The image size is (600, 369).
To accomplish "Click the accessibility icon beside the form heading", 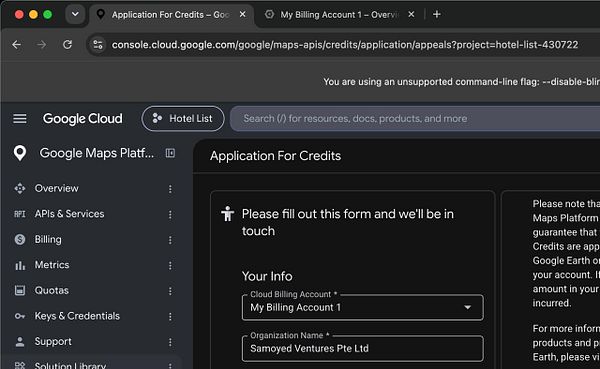I will [x=228, y=214].
